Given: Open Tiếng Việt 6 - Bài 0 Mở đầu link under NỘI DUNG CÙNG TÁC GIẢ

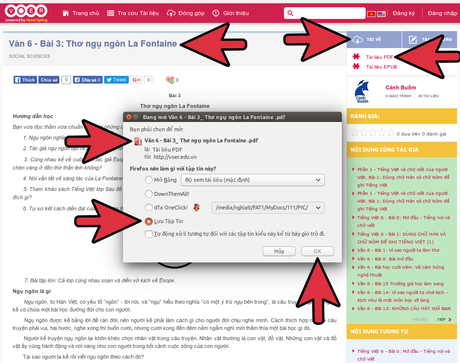Looking at the screenshot, I should tap(403, 221).
